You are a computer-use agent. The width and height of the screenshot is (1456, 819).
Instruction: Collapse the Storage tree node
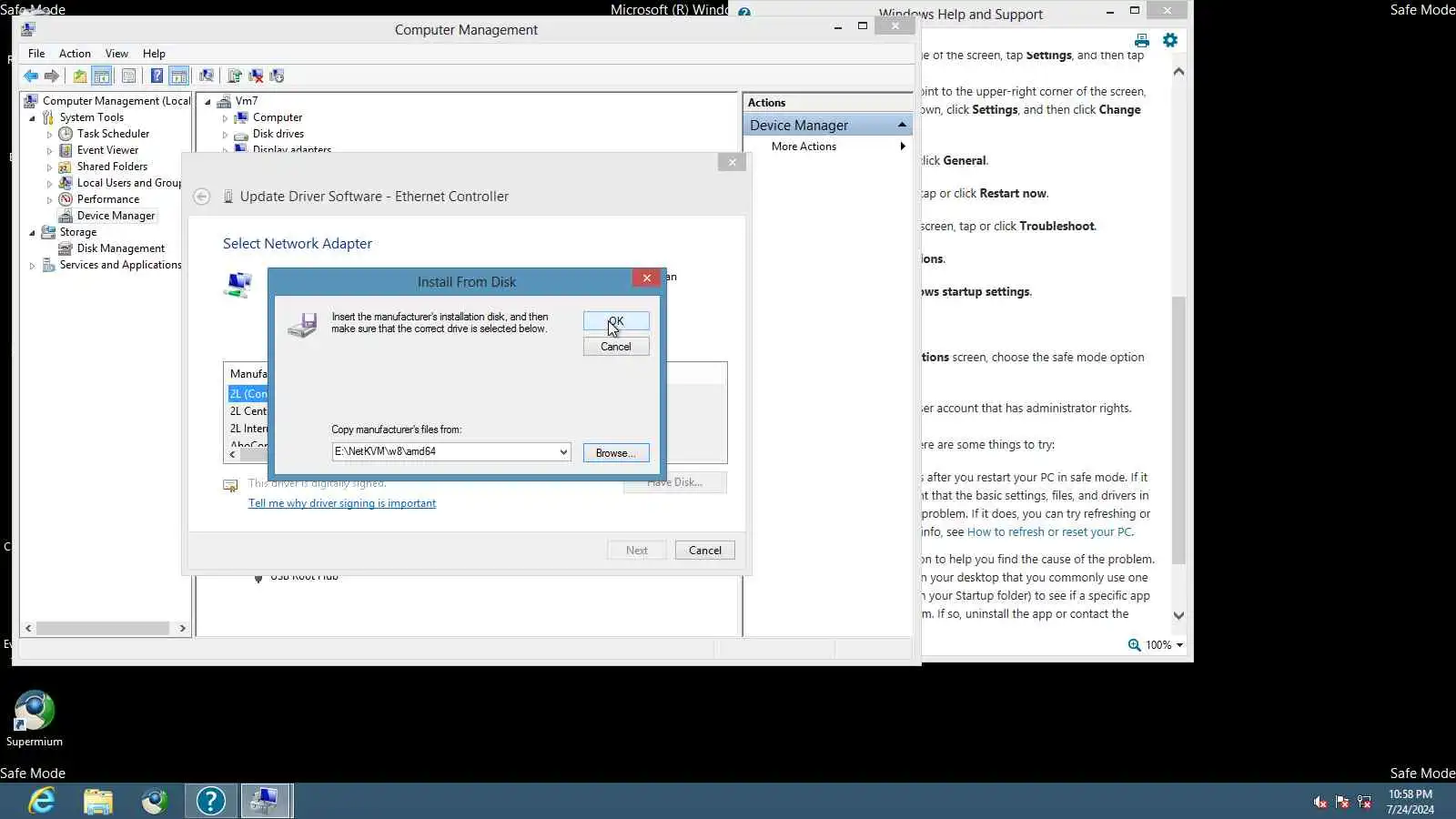(33, 233)
